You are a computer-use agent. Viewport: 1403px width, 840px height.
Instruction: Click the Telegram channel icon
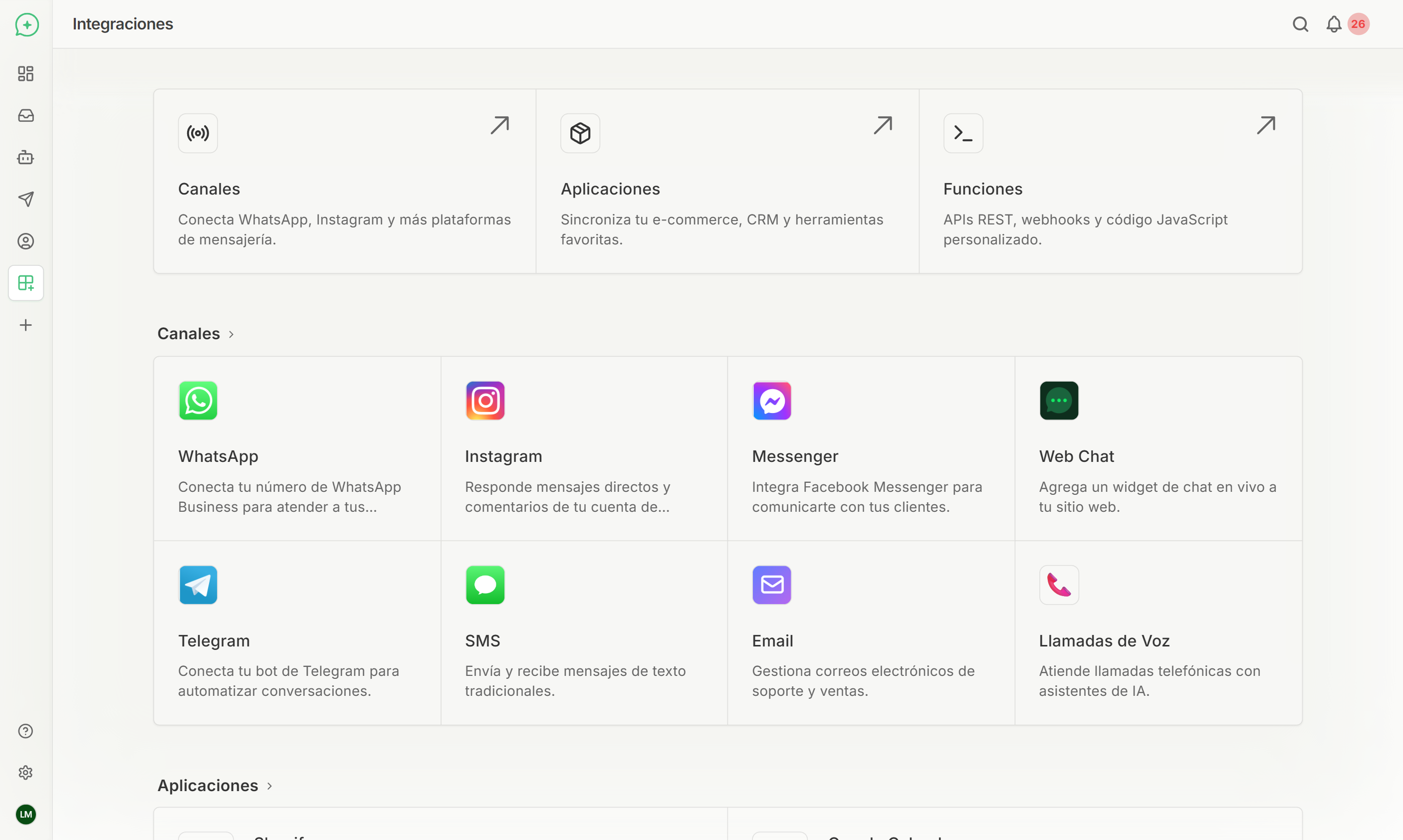tap(198, 585)
